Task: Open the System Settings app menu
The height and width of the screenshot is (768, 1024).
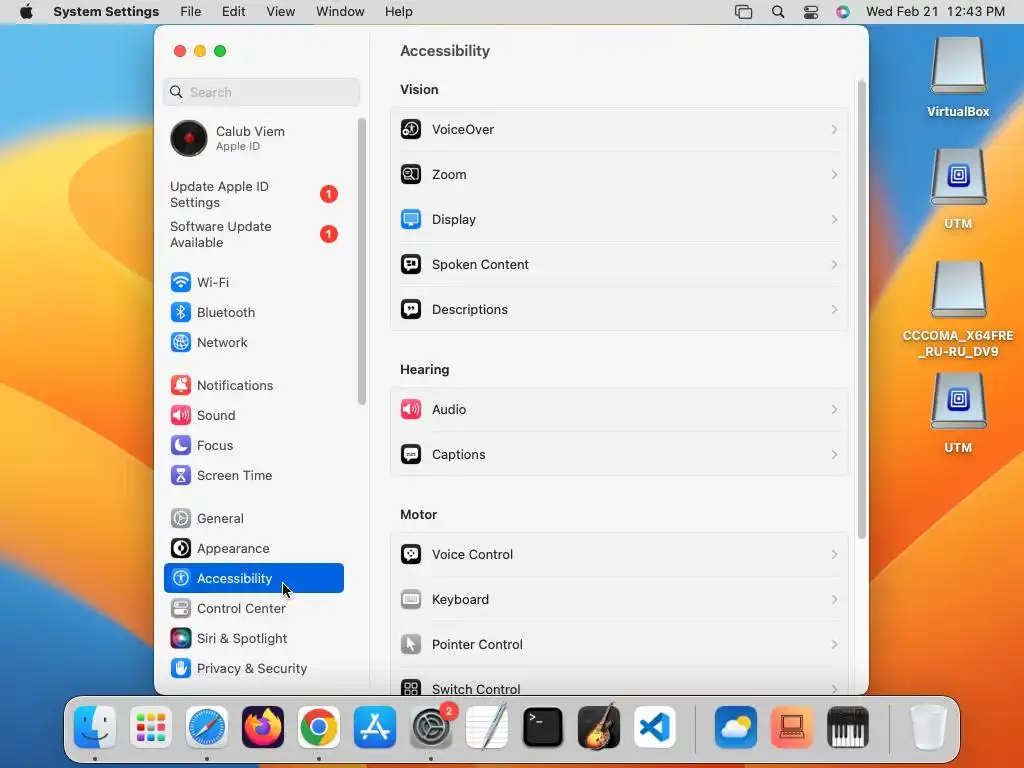Action: click(106, 12)
